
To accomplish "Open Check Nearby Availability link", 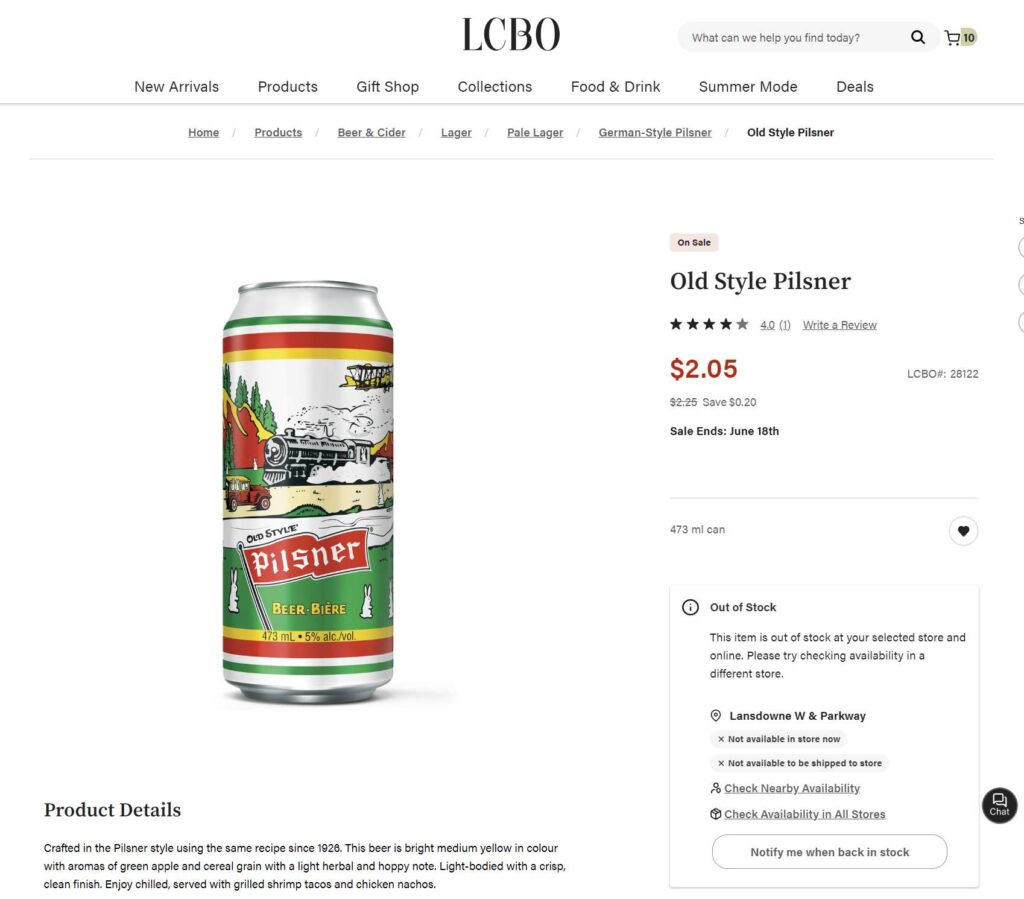I will click(791, 788).
